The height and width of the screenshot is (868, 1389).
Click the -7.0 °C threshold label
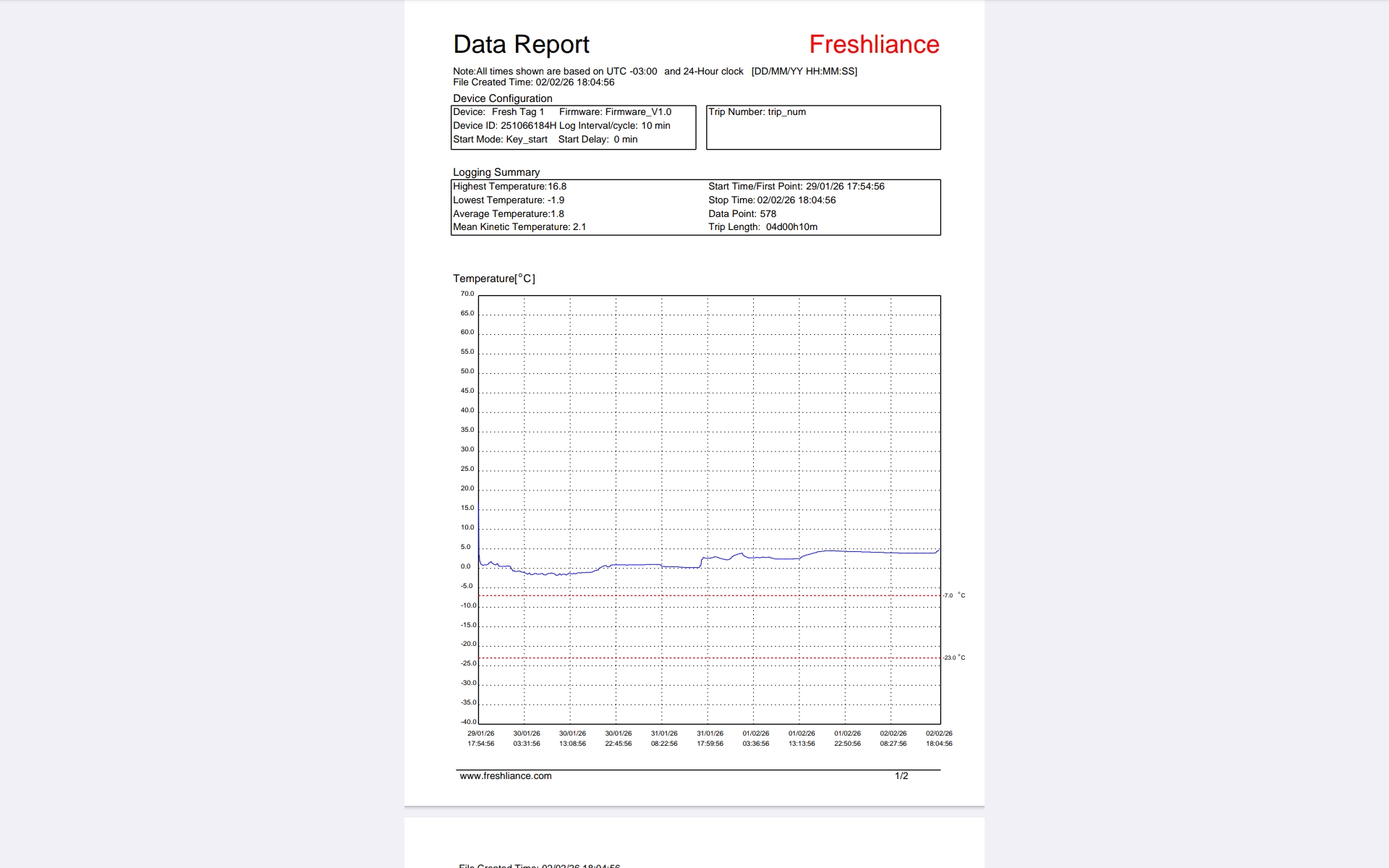tap(953, 595)
